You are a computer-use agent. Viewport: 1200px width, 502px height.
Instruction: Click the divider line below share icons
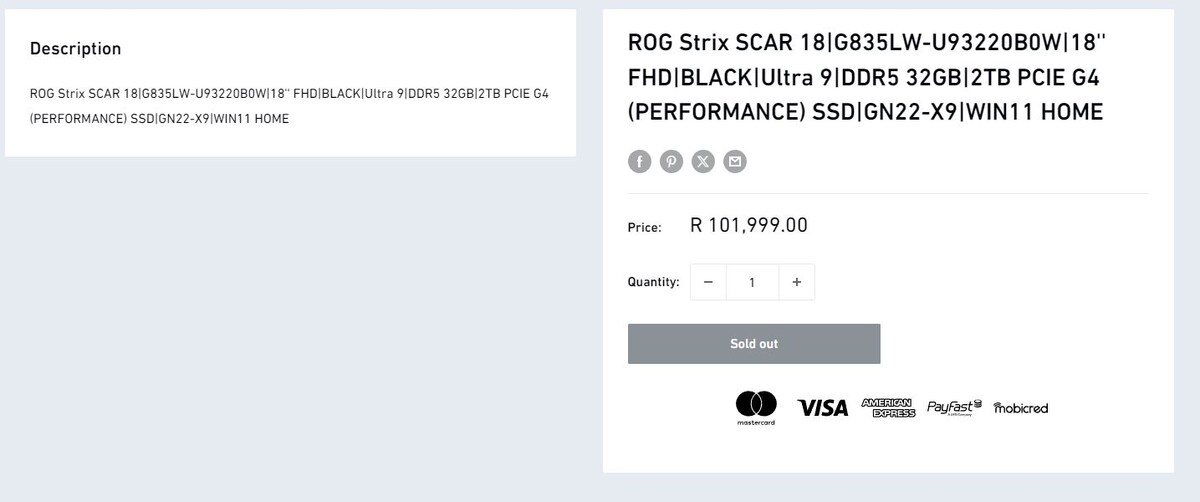(x=888, y=193)
